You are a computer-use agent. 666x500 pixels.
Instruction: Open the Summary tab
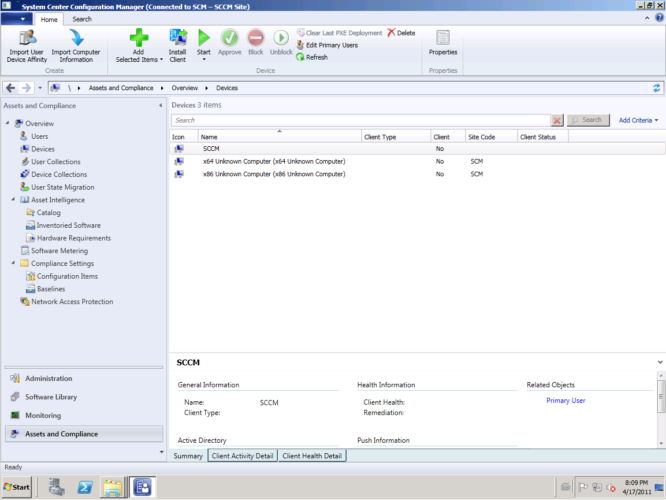tap(188, 456)
